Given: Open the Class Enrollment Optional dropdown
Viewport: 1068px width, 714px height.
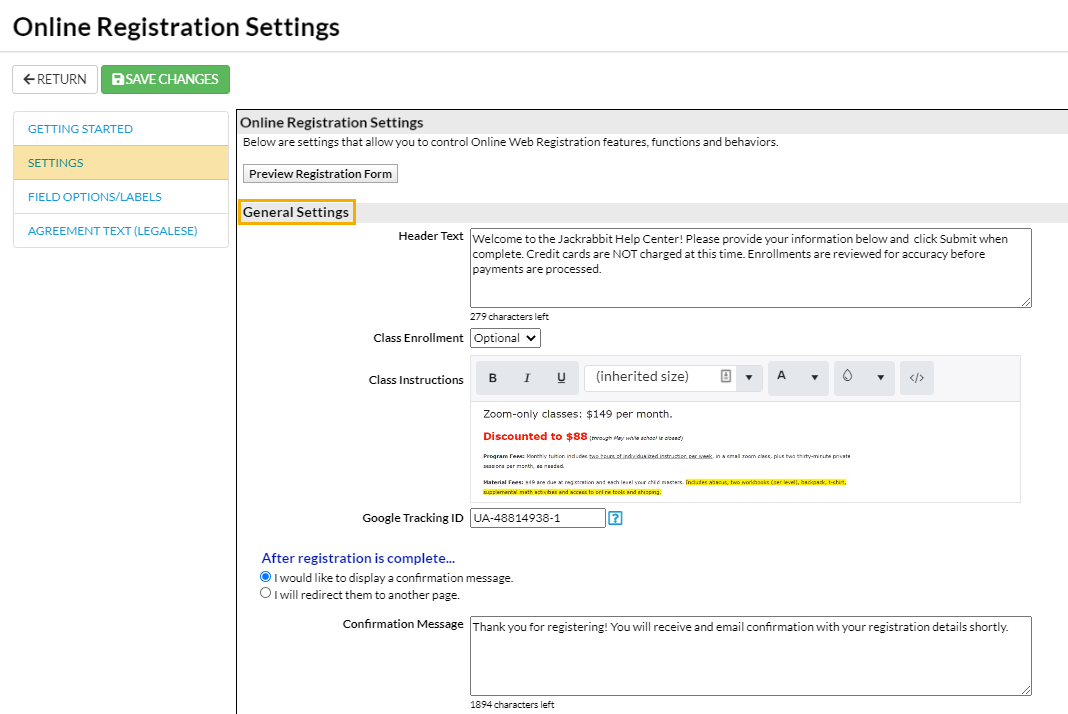Looking at the screenshot, I should point(505,338).
